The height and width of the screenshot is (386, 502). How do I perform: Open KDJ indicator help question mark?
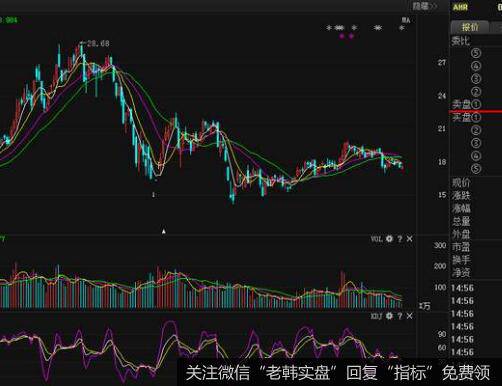[x=400, y=316]
